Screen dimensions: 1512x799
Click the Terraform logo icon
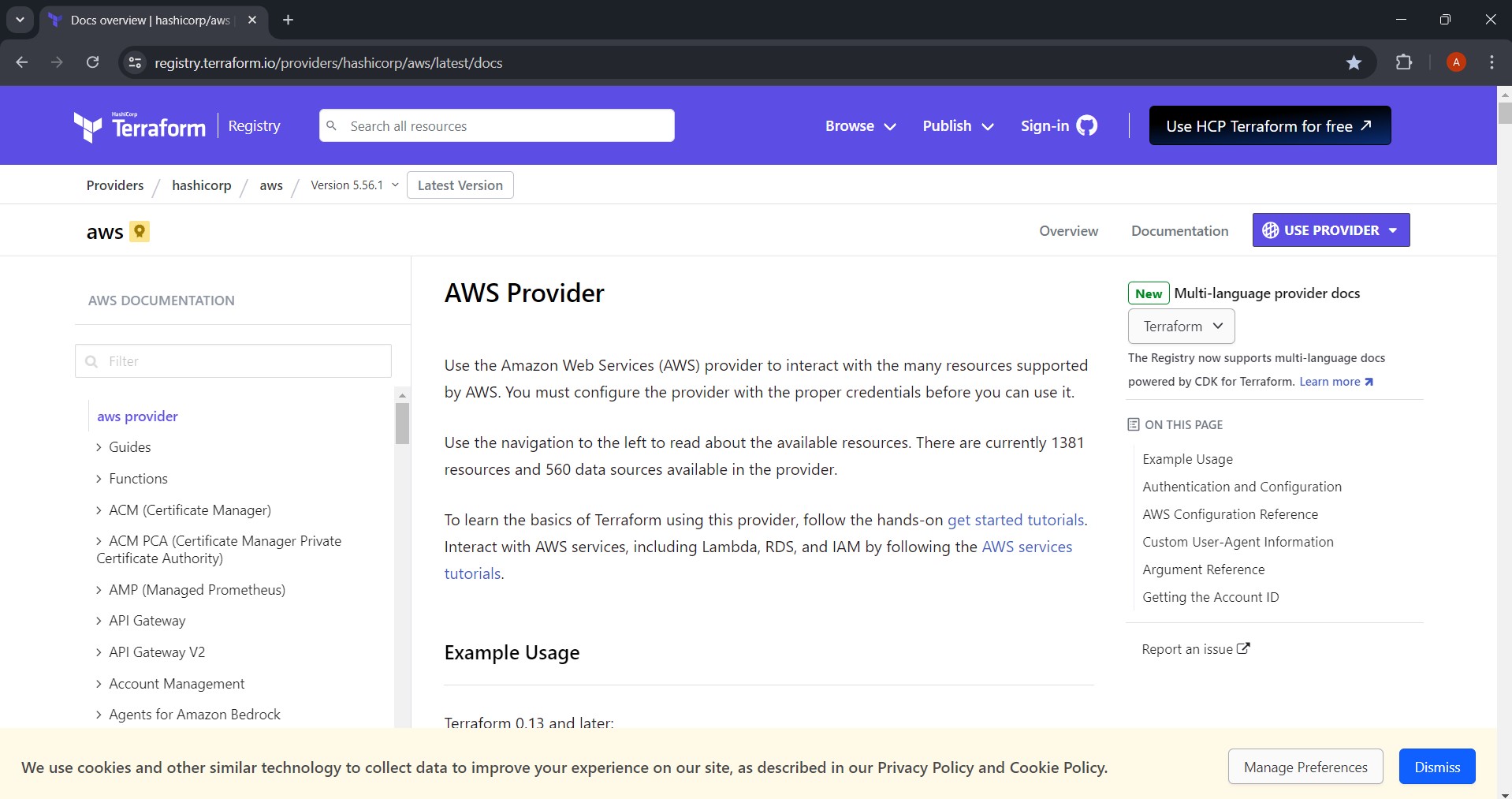(88, 126)
